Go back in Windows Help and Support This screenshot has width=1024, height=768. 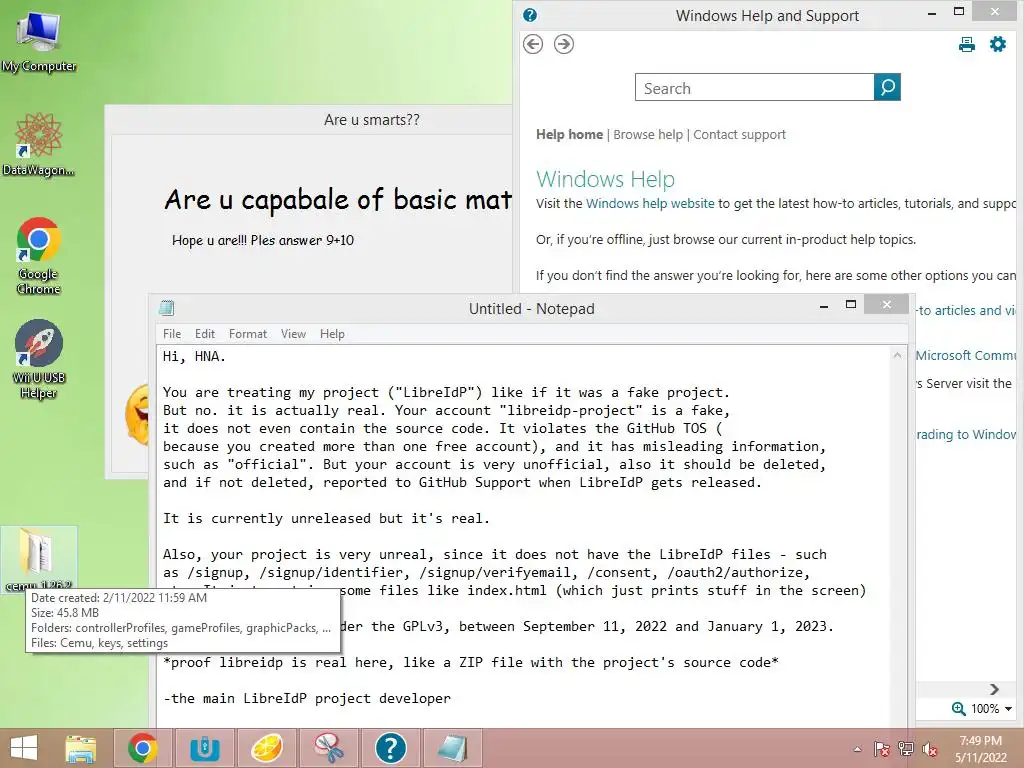click(533, 44)
